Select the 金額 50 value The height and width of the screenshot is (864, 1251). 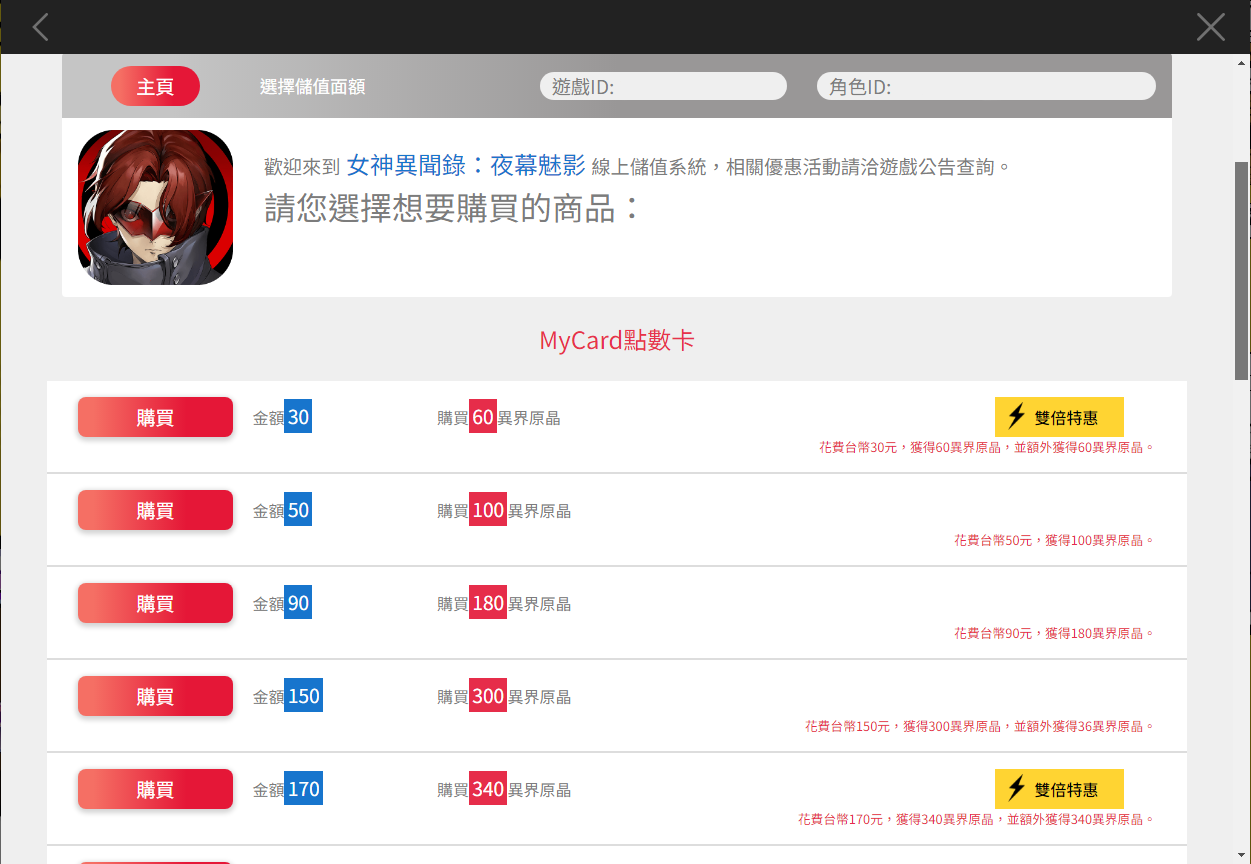(298, 510)
